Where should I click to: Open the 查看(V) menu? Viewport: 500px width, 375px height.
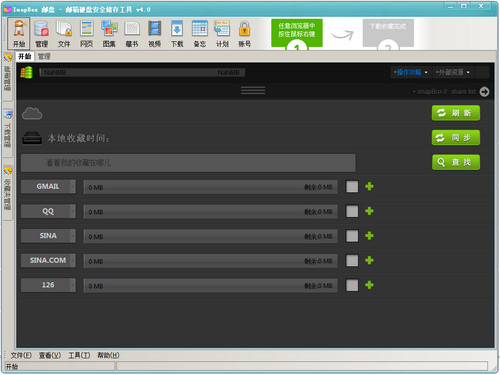click(x=50, y=355)
